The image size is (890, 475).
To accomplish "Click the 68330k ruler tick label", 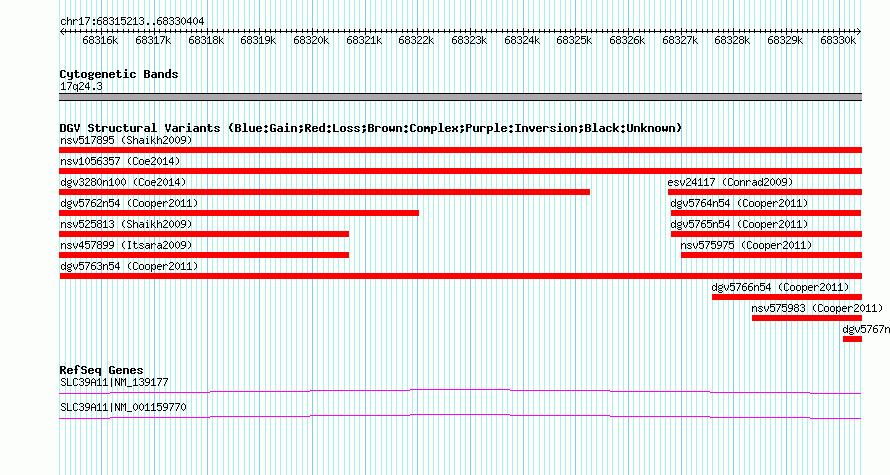I will click(x=838, y=40).
